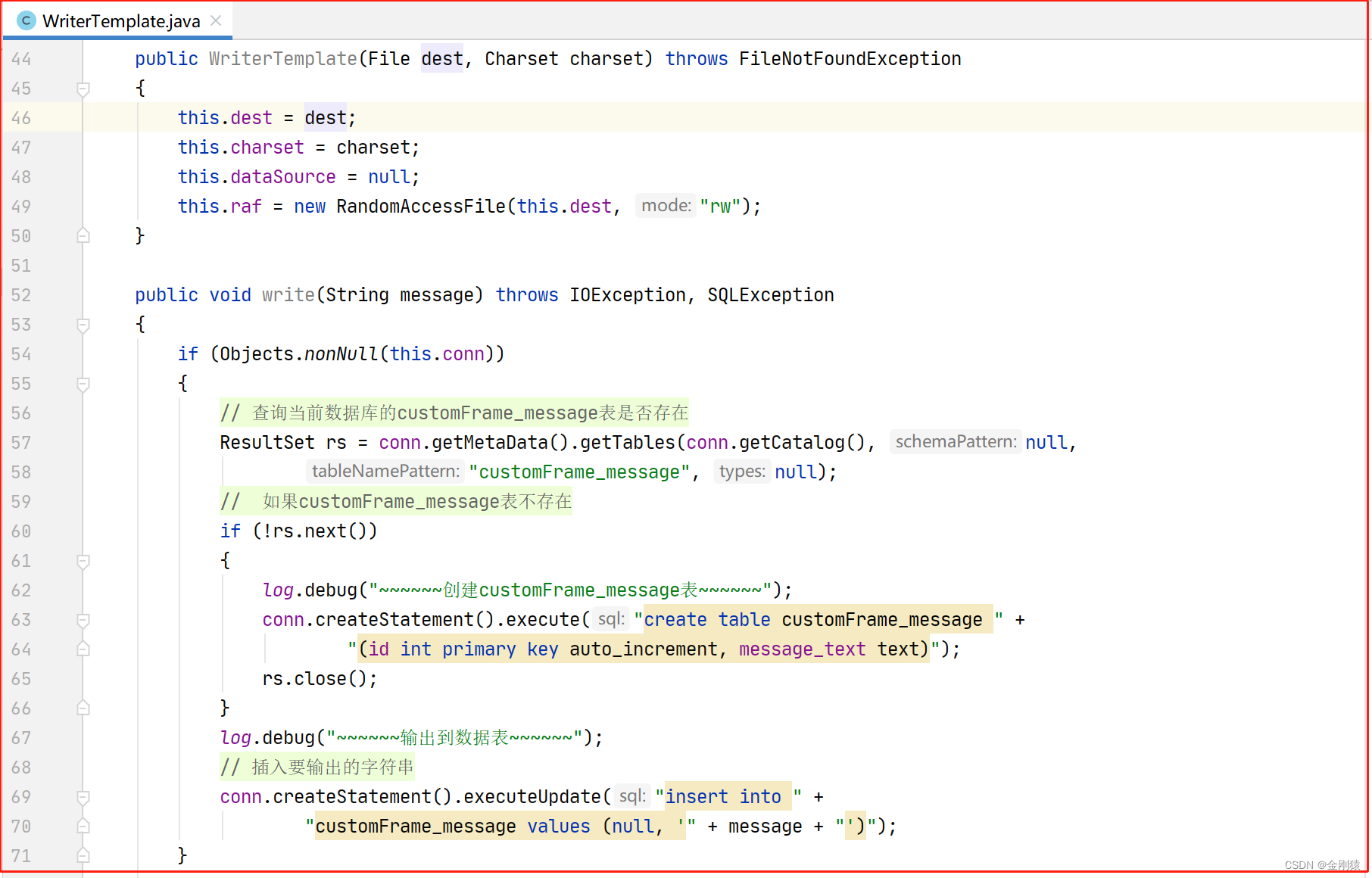Click 'ResultSet' type on line 57
Image resolution: width=1372 pixels, height=878 pixels.
[267, 443]
